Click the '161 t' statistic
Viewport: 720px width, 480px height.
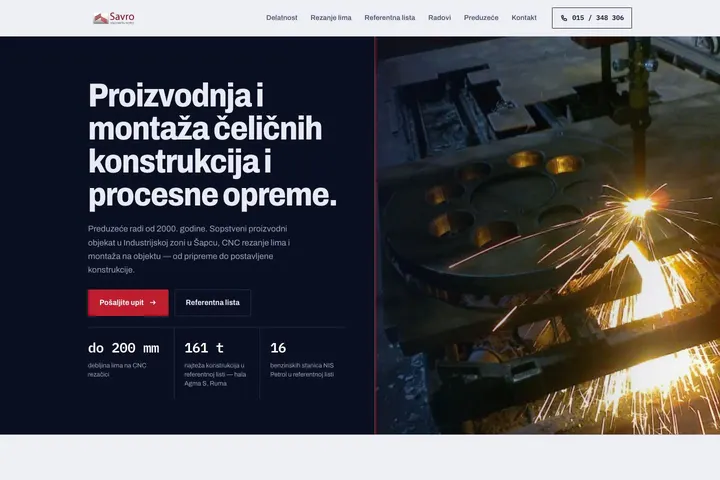[204, 348]
